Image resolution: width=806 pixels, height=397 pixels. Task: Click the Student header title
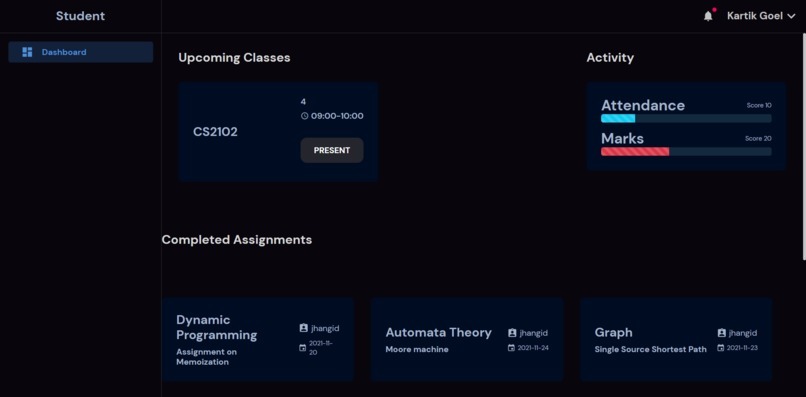point(80,16)
